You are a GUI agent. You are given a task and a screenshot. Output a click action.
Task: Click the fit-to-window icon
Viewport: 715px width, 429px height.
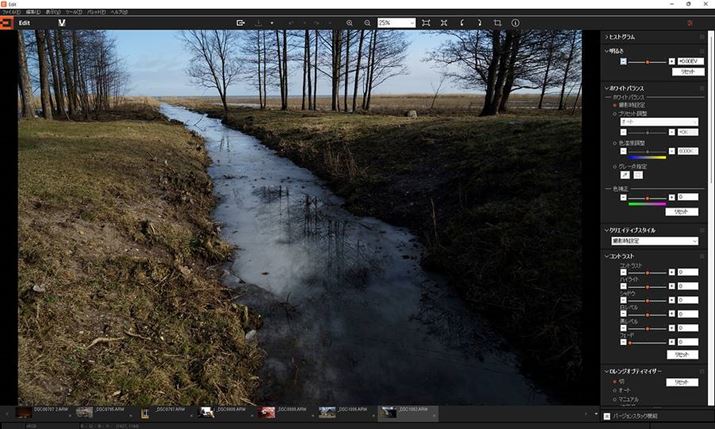point(426,23)
